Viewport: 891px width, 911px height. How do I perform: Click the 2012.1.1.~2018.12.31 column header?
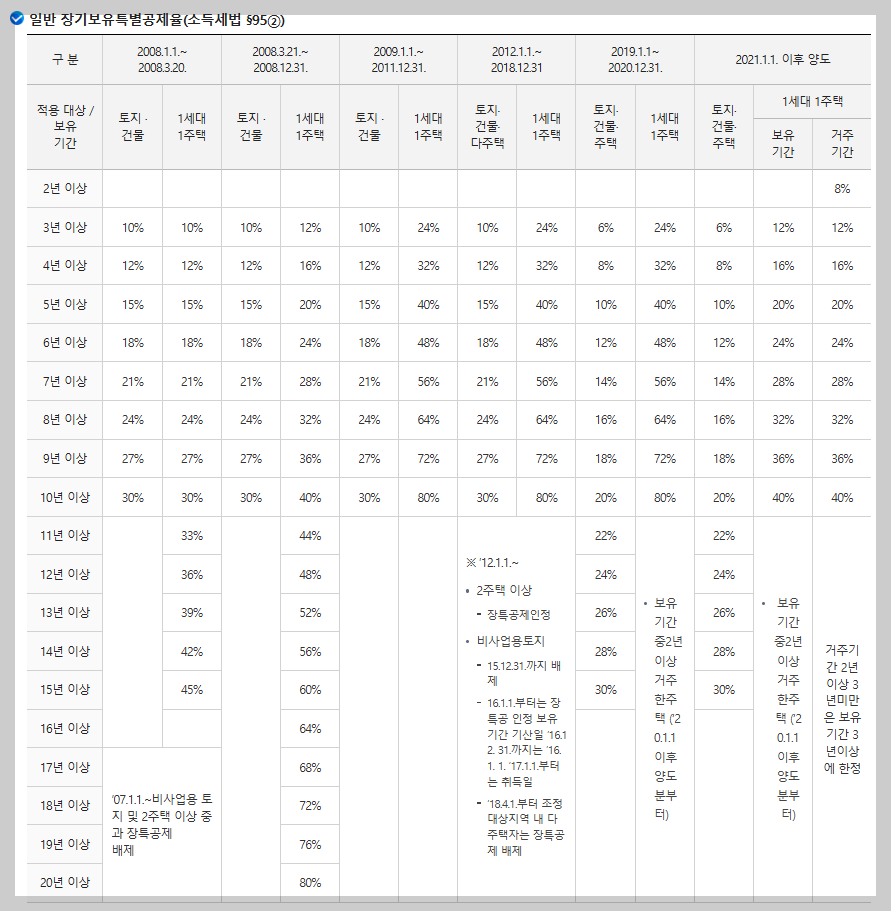coord(516,60)
